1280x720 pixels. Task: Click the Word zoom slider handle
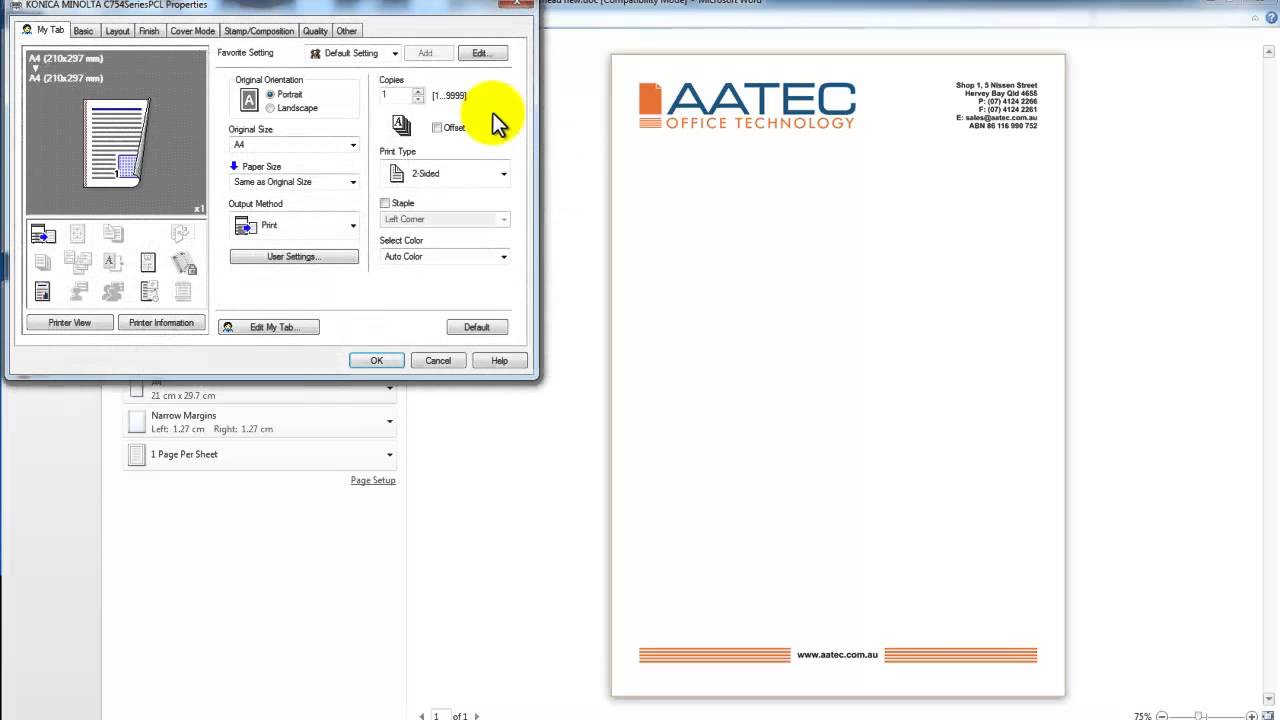pos(1198,716)
